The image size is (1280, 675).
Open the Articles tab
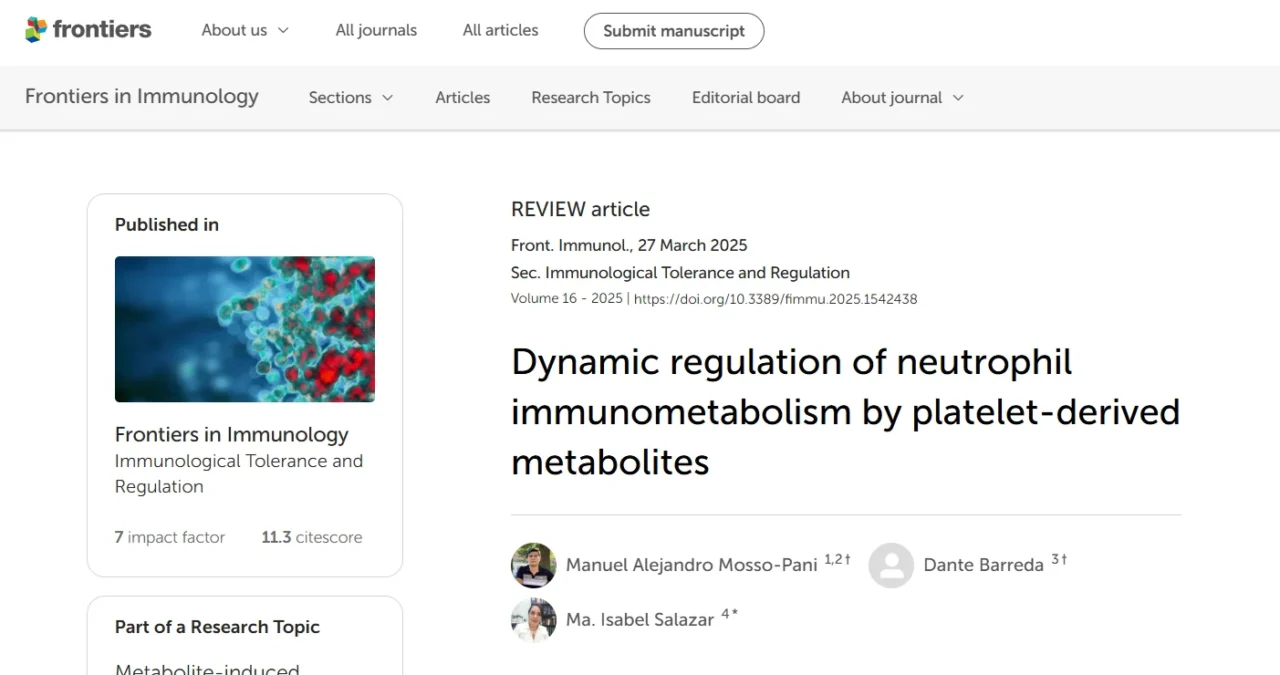pos(463,98)
